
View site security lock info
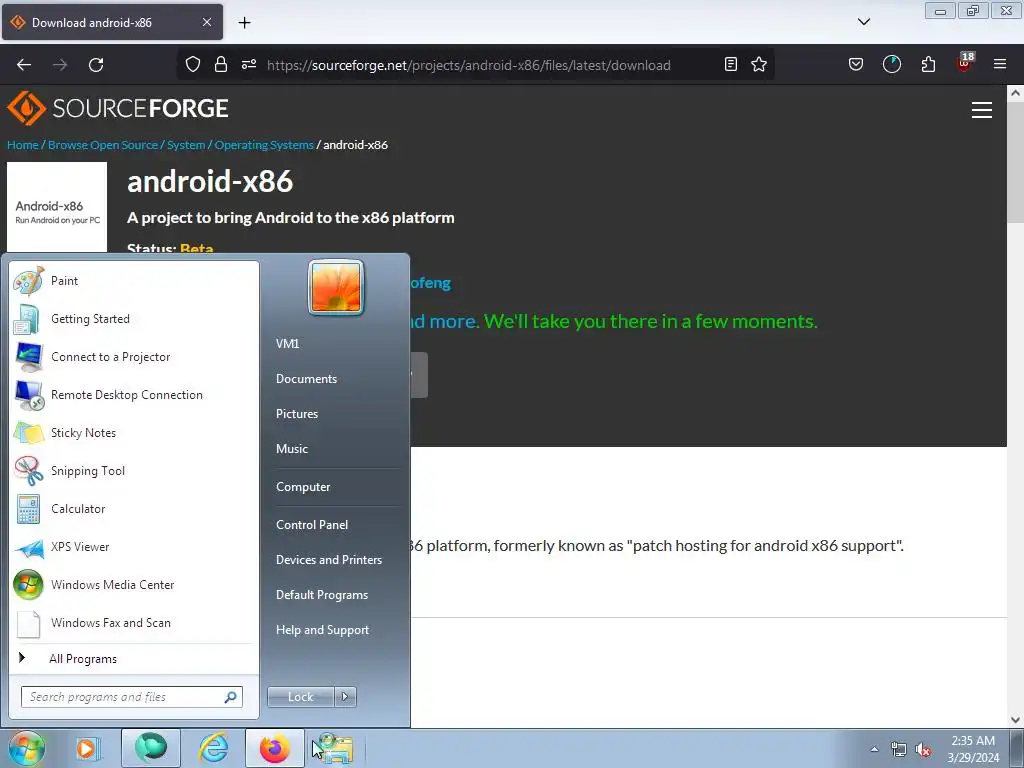[221, 65]
